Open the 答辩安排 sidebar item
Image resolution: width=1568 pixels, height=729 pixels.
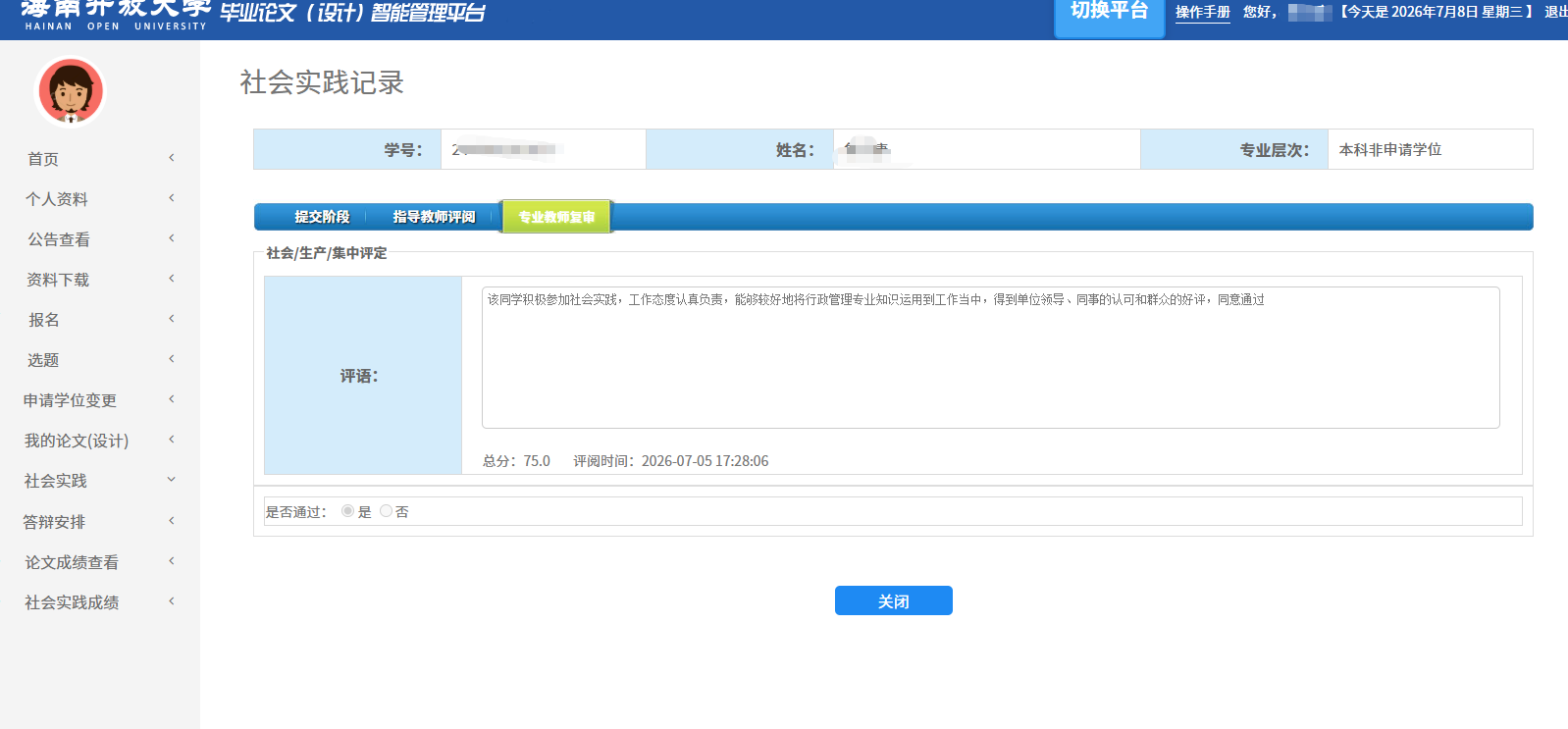point(54,522)
